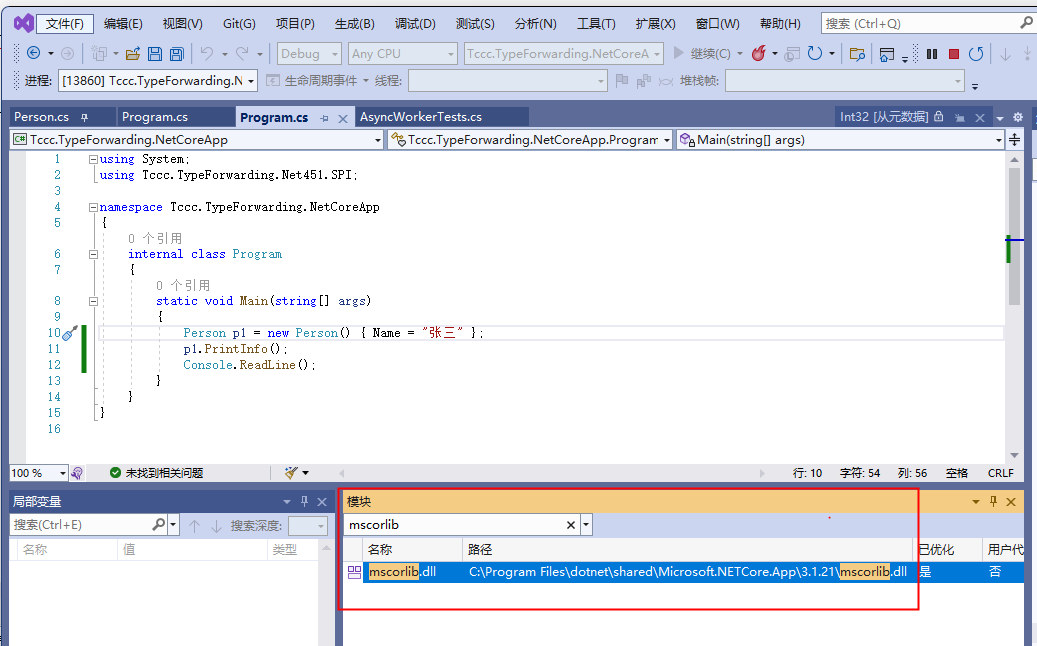Open the zoom level 100 % dropdown
This screenshot has width=1037, height=646.
click(x=63, y=473)
